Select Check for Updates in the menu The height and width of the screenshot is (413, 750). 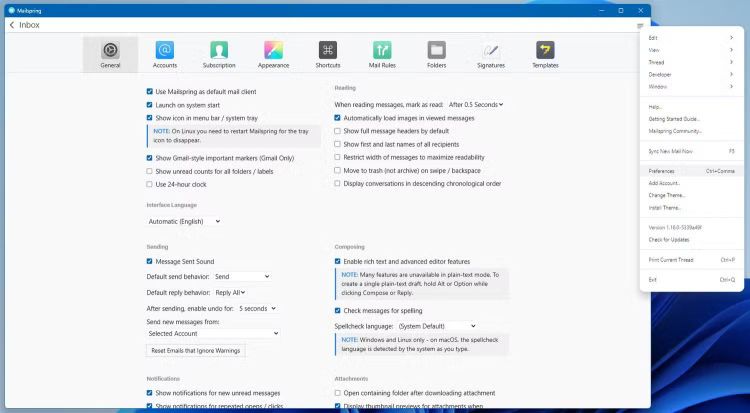pos(670,239)
